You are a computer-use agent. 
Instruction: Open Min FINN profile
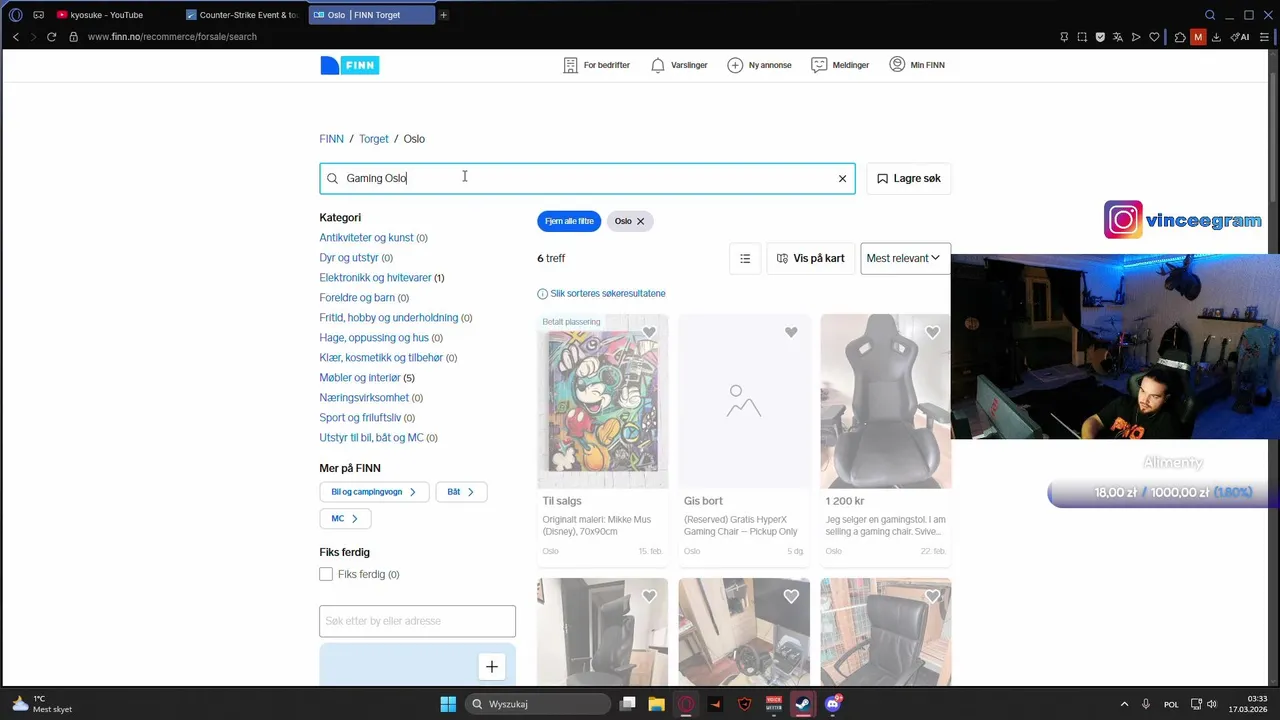[x=917, y=65]
